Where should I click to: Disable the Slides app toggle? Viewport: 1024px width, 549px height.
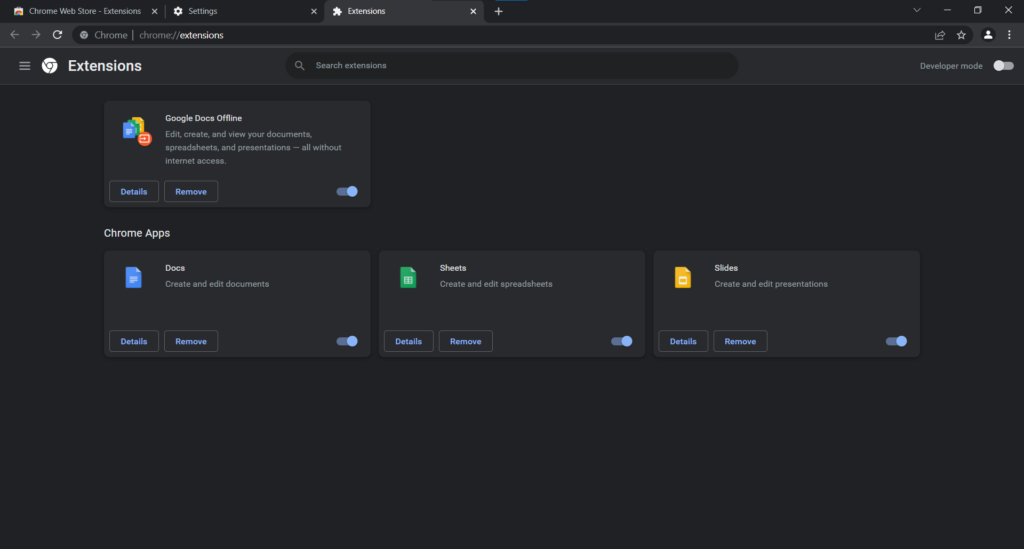click(x=896, y=341)
